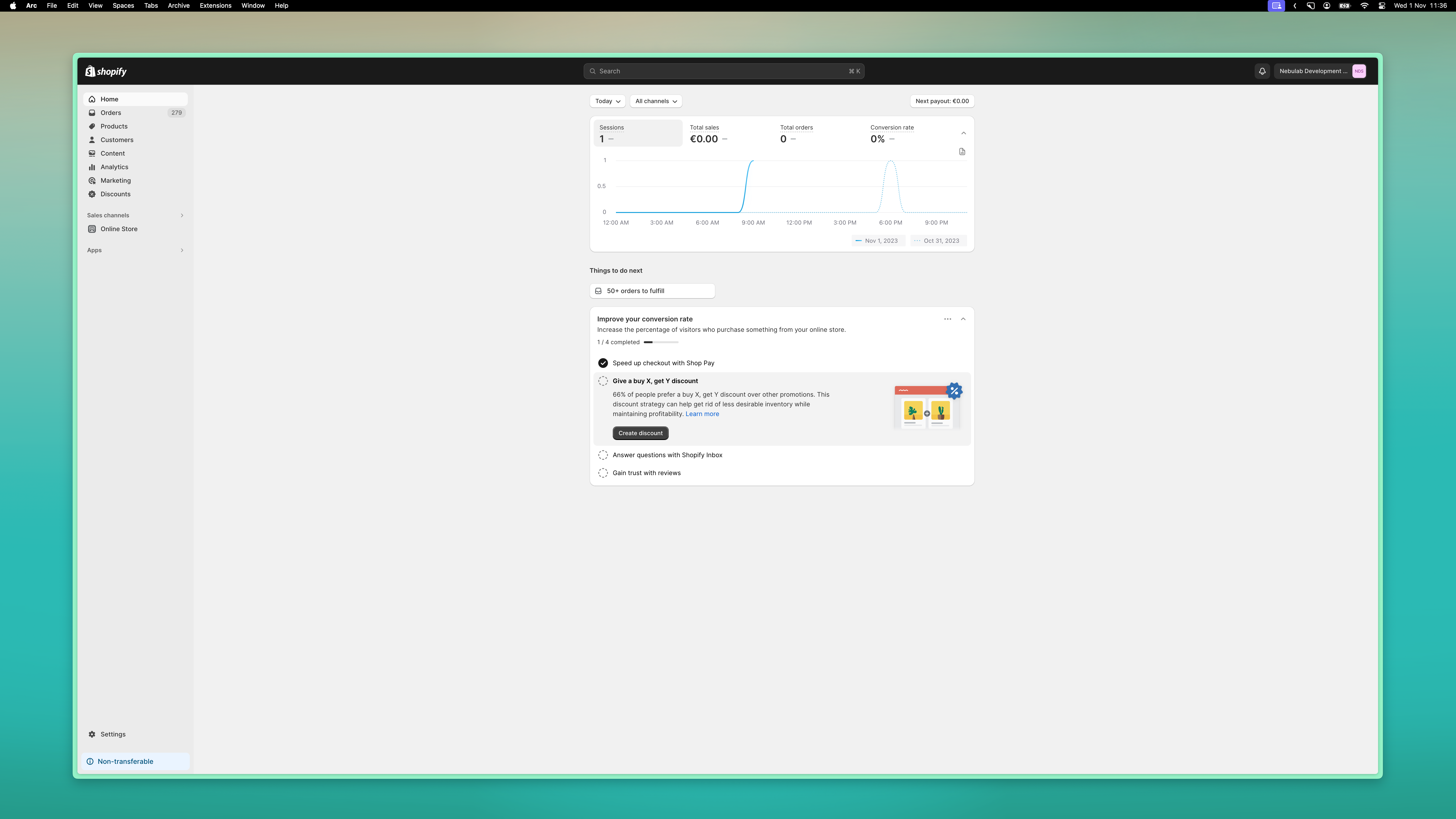Open the File menu
Image resolution: width=1456 pixels, height=819 pixels.
coord(52,6)
